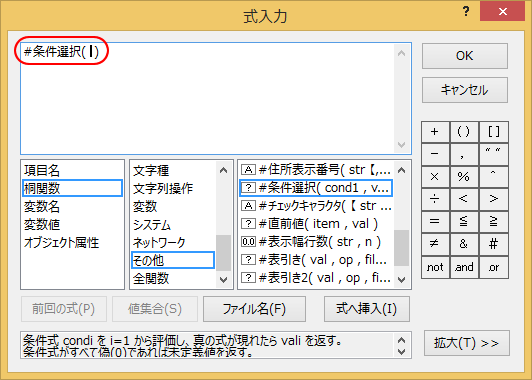Click the 式へ挿入(I) button
The width and height of the screenshot is (532, 380).
pos(366,309)
